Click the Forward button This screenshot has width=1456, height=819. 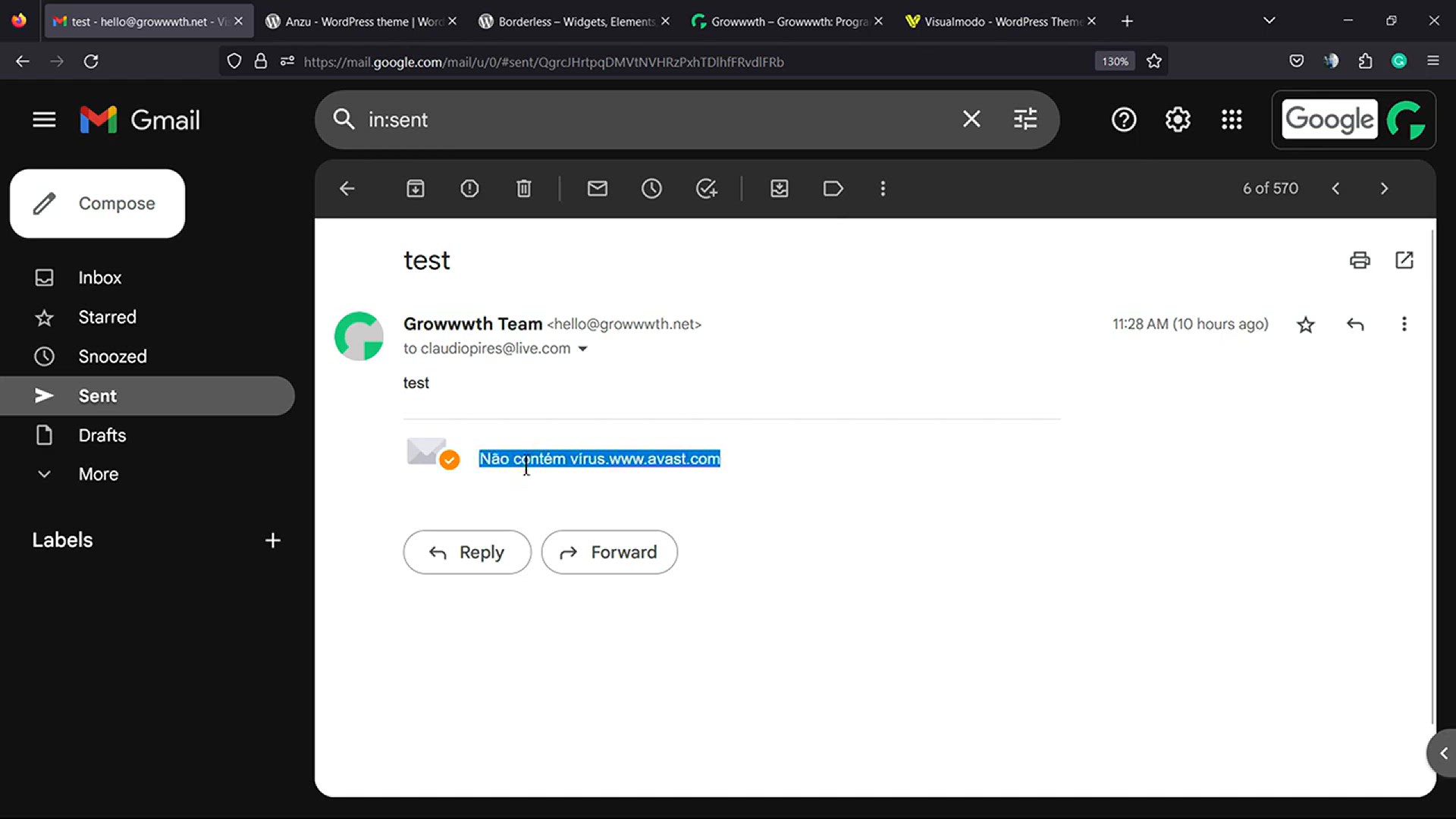click(610, 552)
